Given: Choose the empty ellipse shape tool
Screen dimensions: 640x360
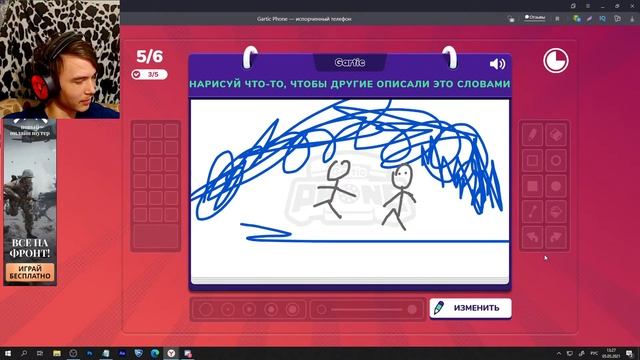Looking at the screenshot, I should 556,160.
